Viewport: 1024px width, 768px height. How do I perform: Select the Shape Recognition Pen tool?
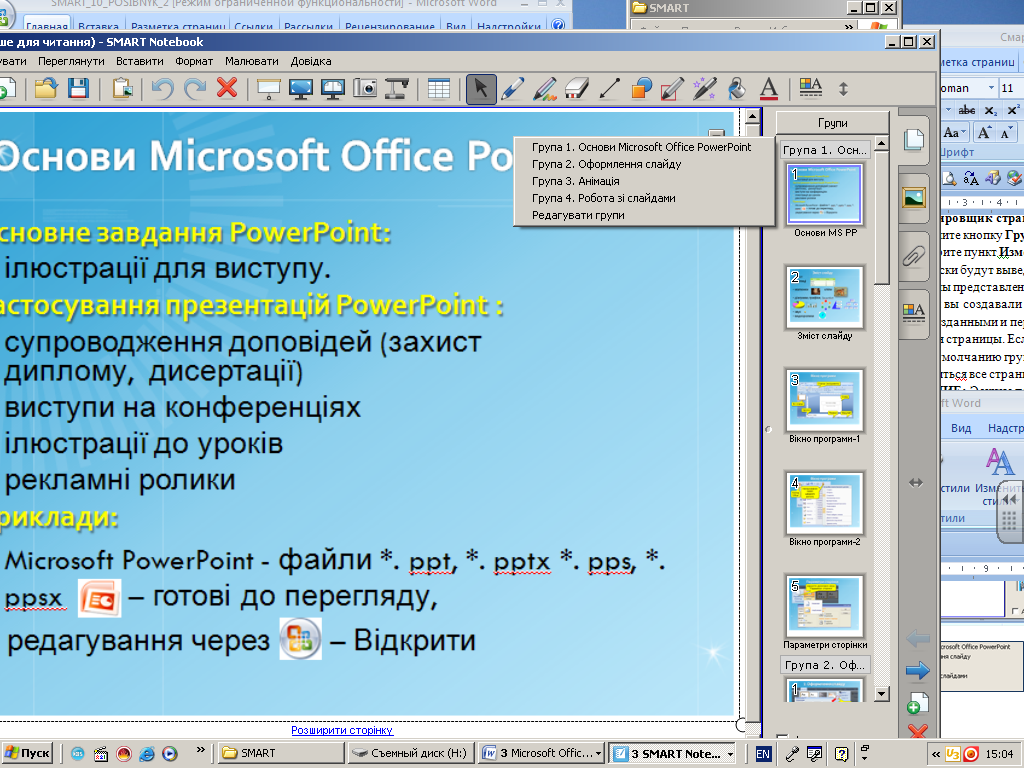tap(673, 88)
